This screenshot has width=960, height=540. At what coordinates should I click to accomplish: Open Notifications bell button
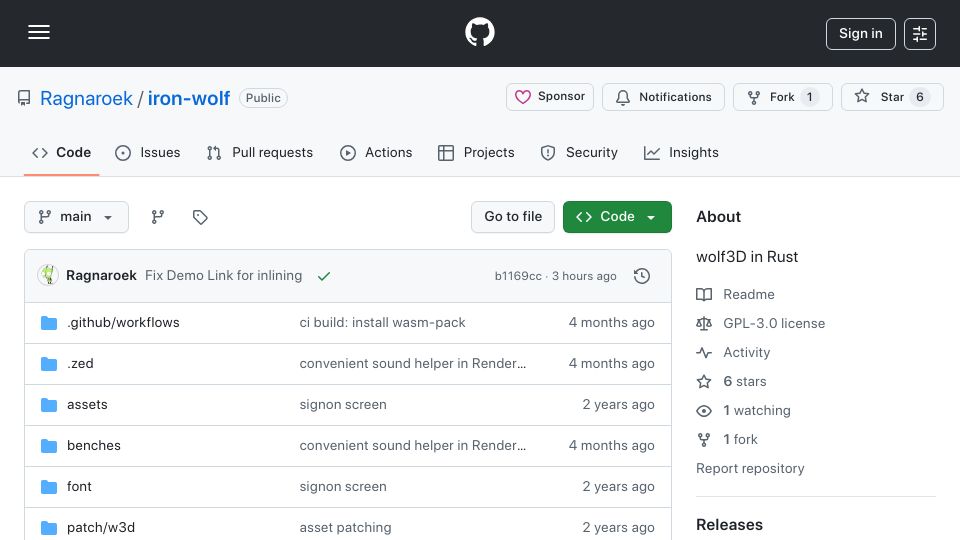663,97
